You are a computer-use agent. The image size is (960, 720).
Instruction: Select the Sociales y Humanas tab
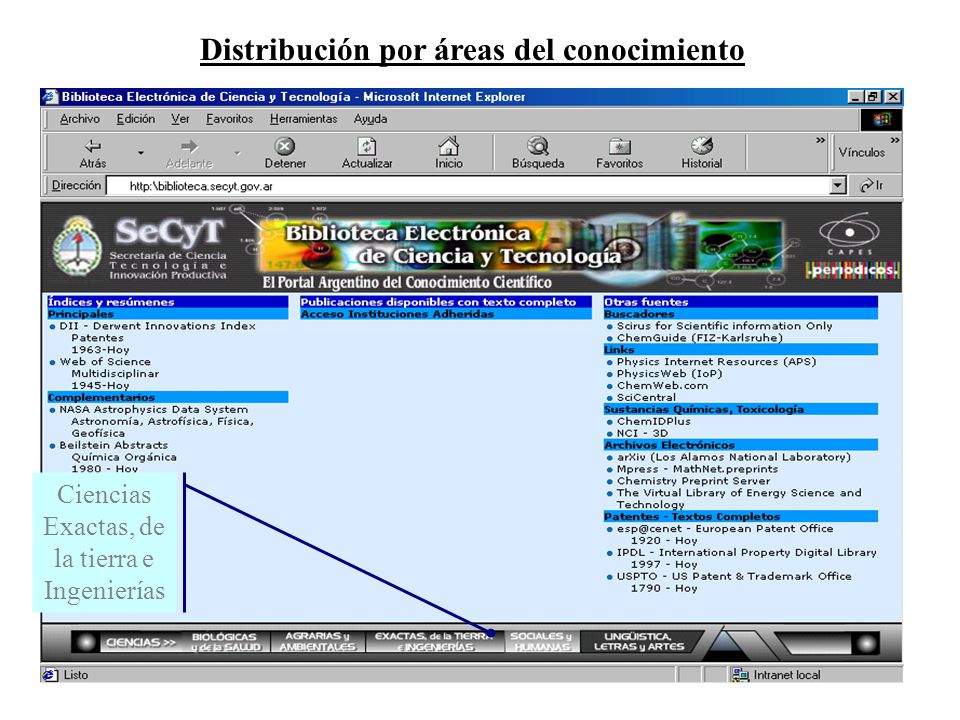tap(541, 642)
